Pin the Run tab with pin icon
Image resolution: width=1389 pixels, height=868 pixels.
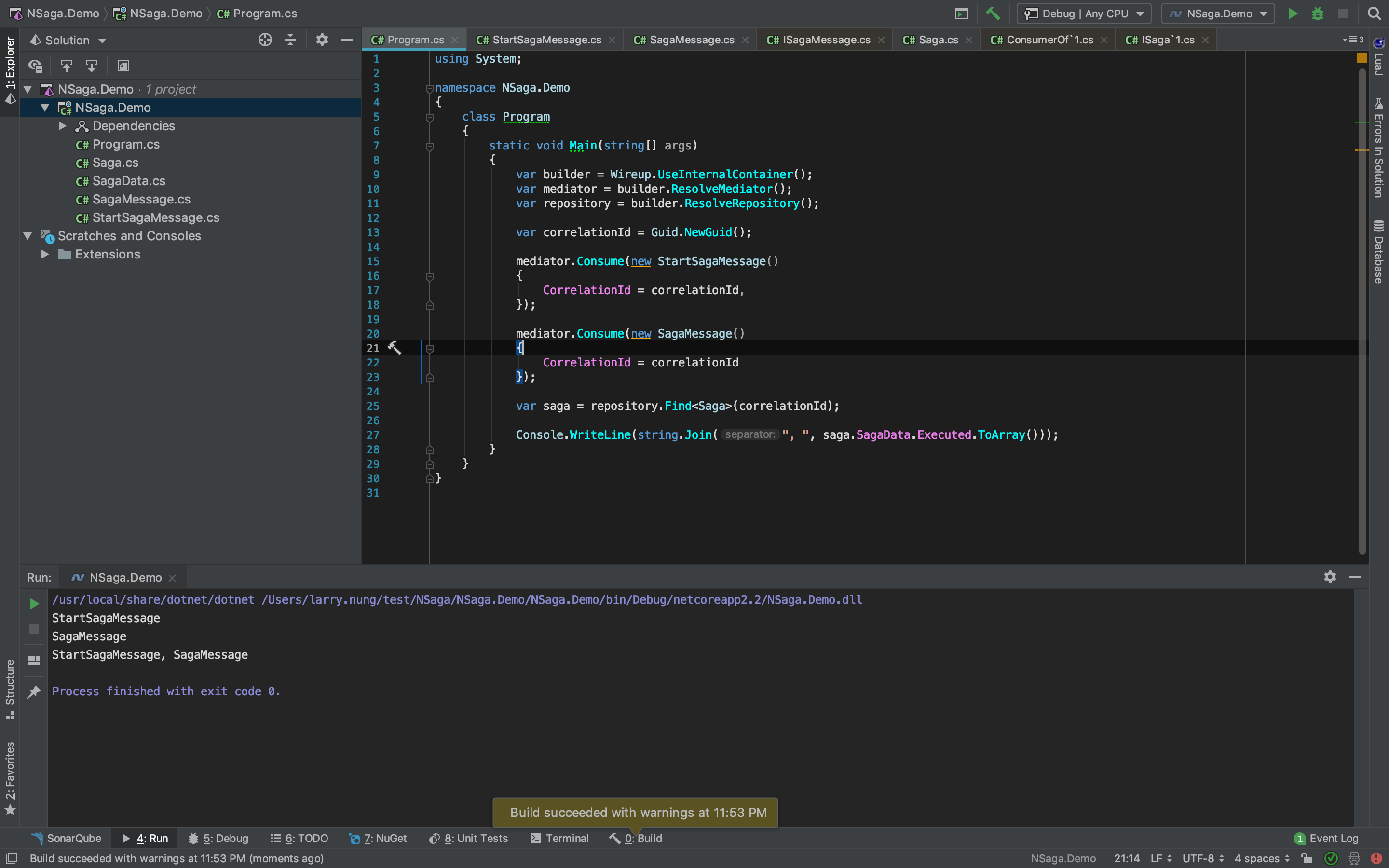34,692
